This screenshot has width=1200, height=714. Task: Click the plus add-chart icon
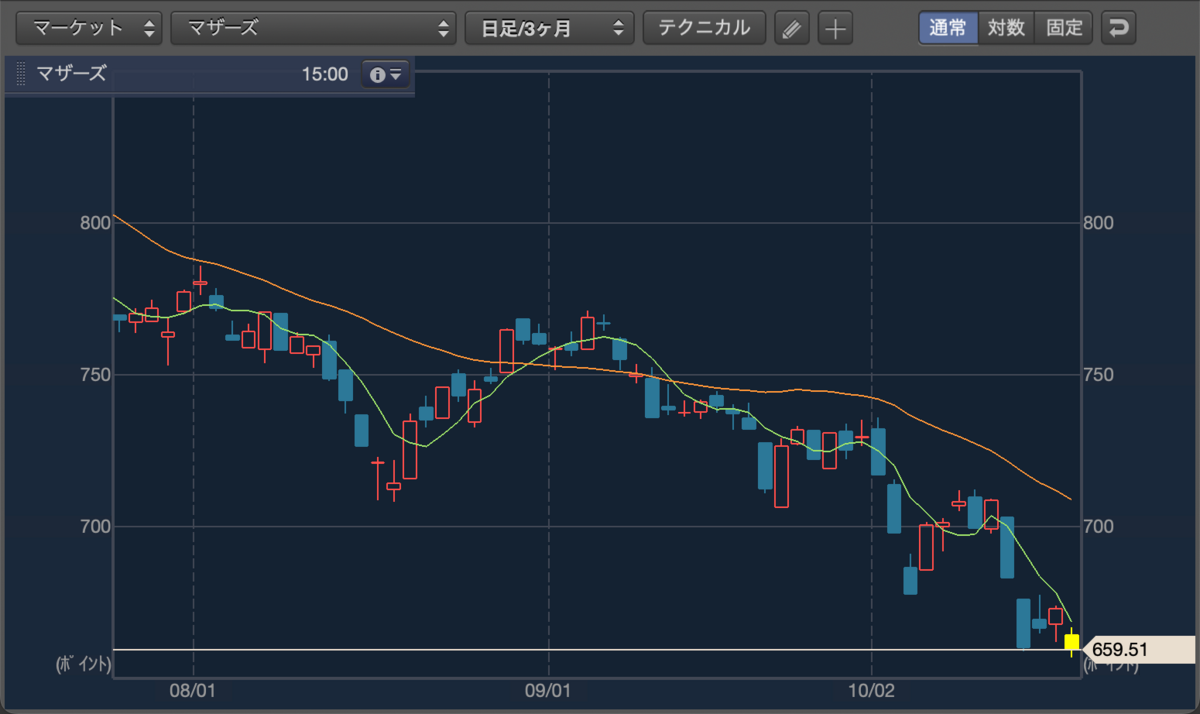[x=835, y=29]
